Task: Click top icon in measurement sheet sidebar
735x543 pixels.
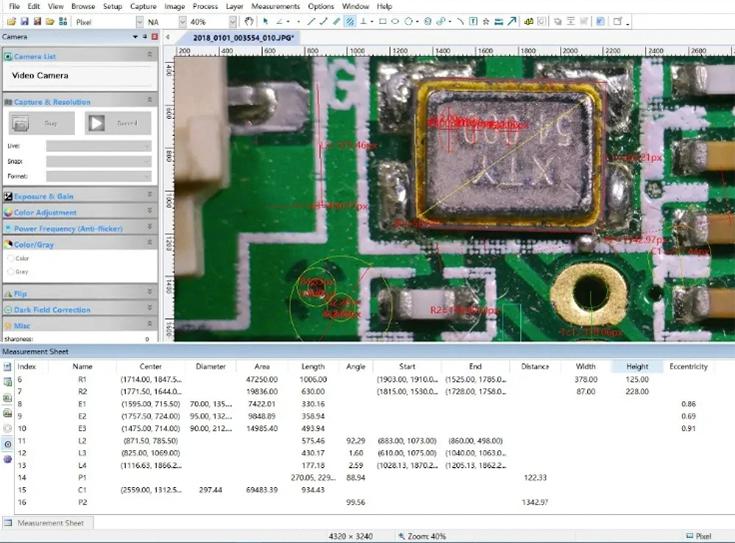Action: (7, 367)
